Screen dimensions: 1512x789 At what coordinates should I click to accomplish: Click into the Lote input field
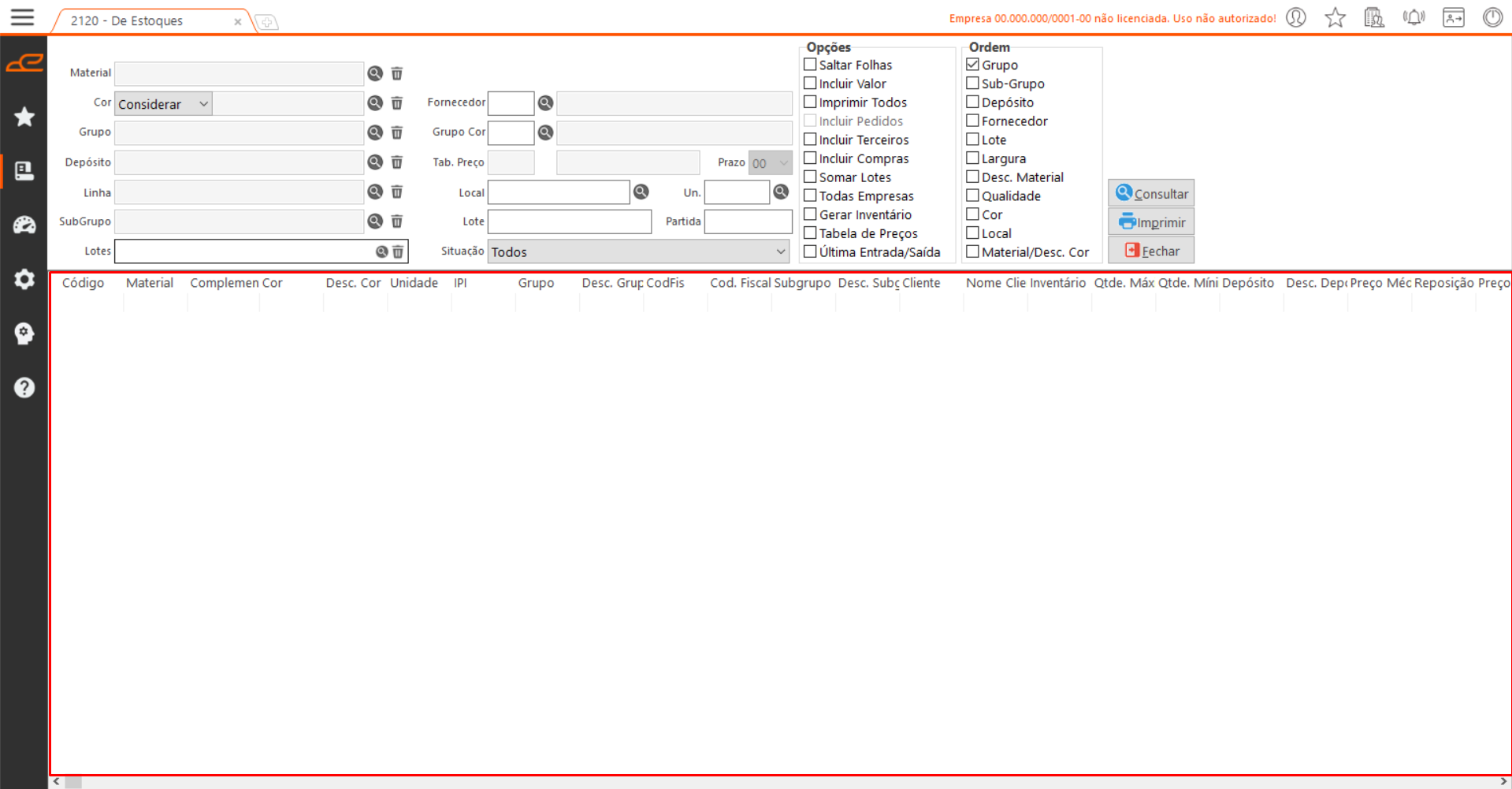569,222
